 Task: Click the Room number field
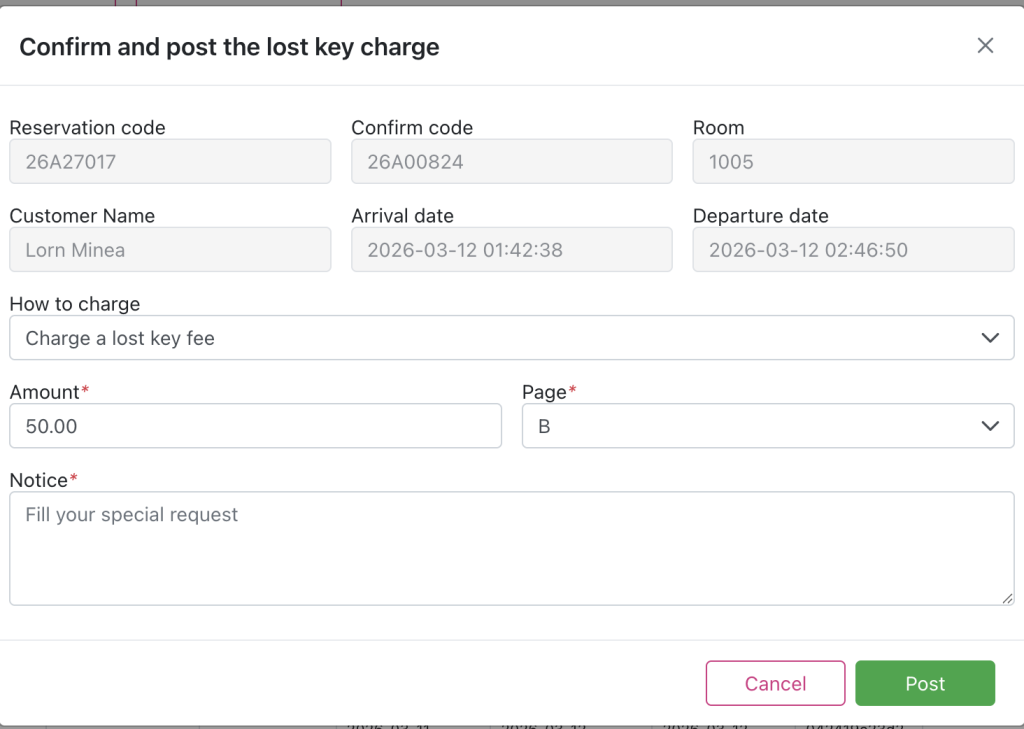pos(853,162)
